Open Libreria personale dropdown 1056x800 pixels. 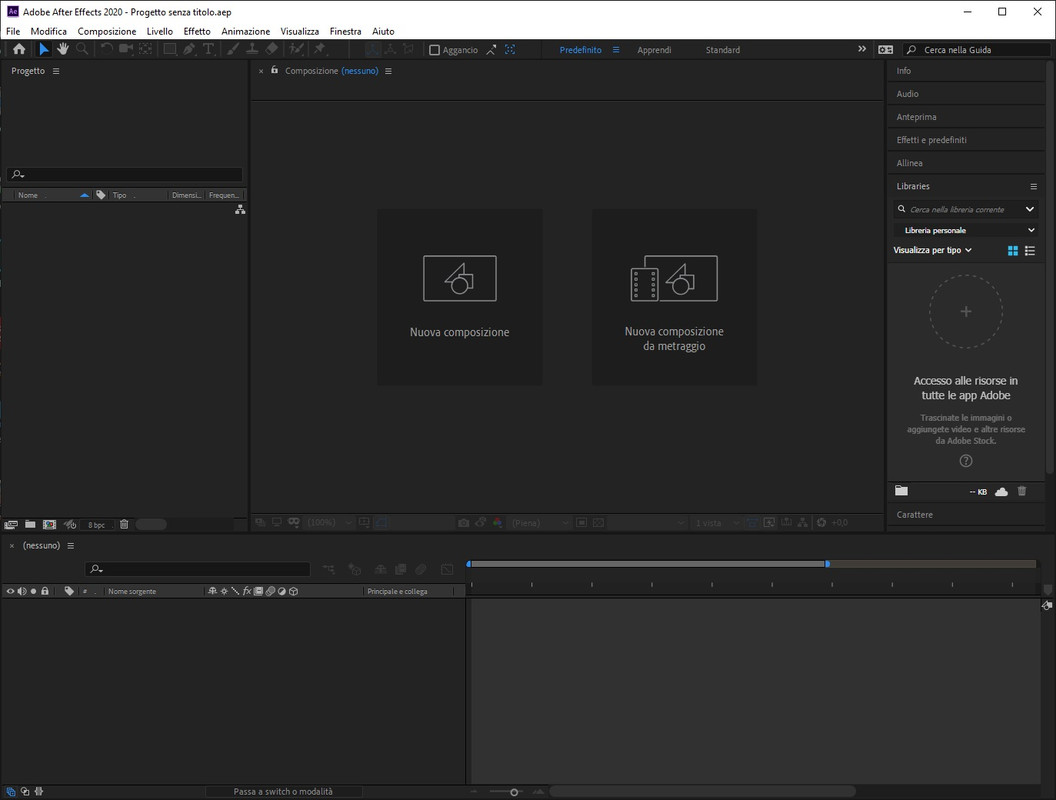pos(966,230)
